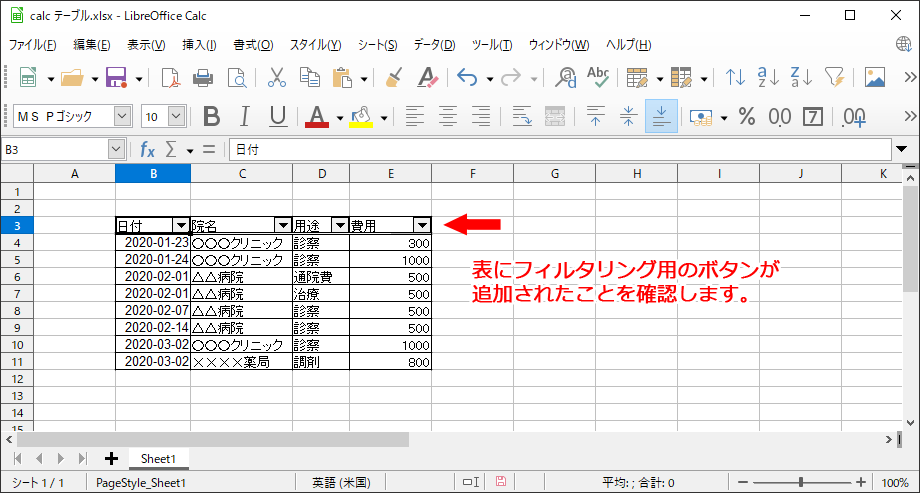Screen dimensions: 920x493
Task: Click the Undo arrow
Action: [x=466, y=77]
